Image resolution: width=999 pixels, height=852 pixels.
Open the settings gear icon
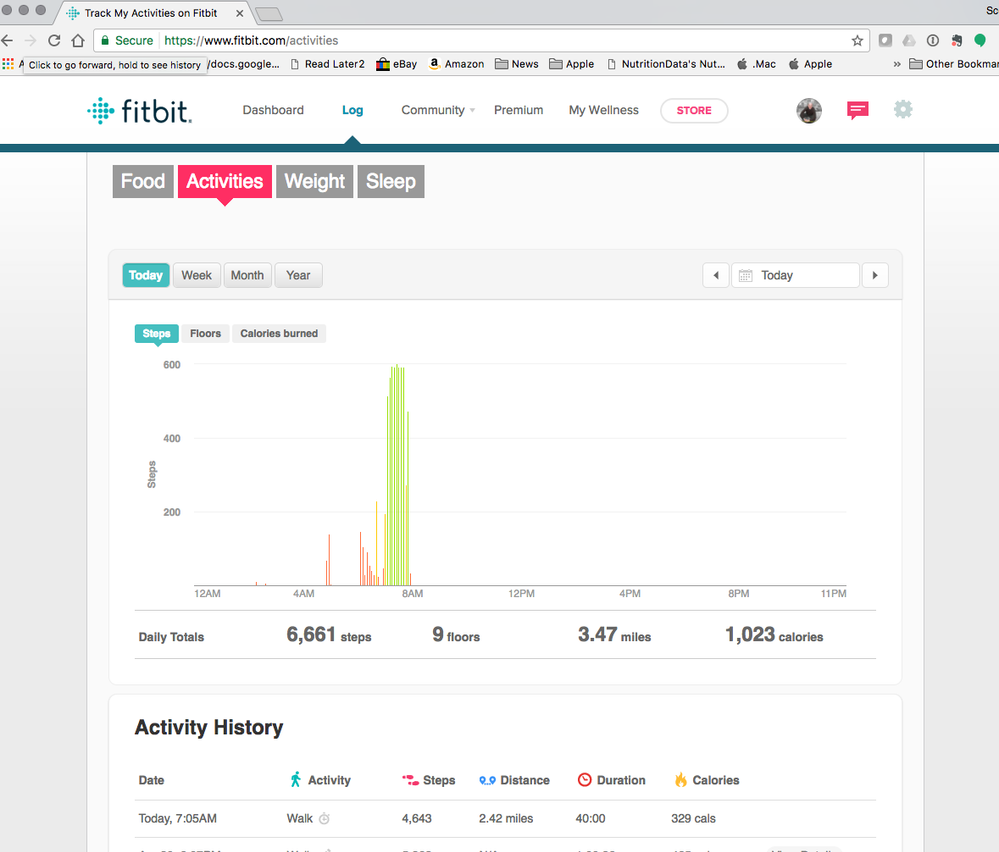click(903, 109)
